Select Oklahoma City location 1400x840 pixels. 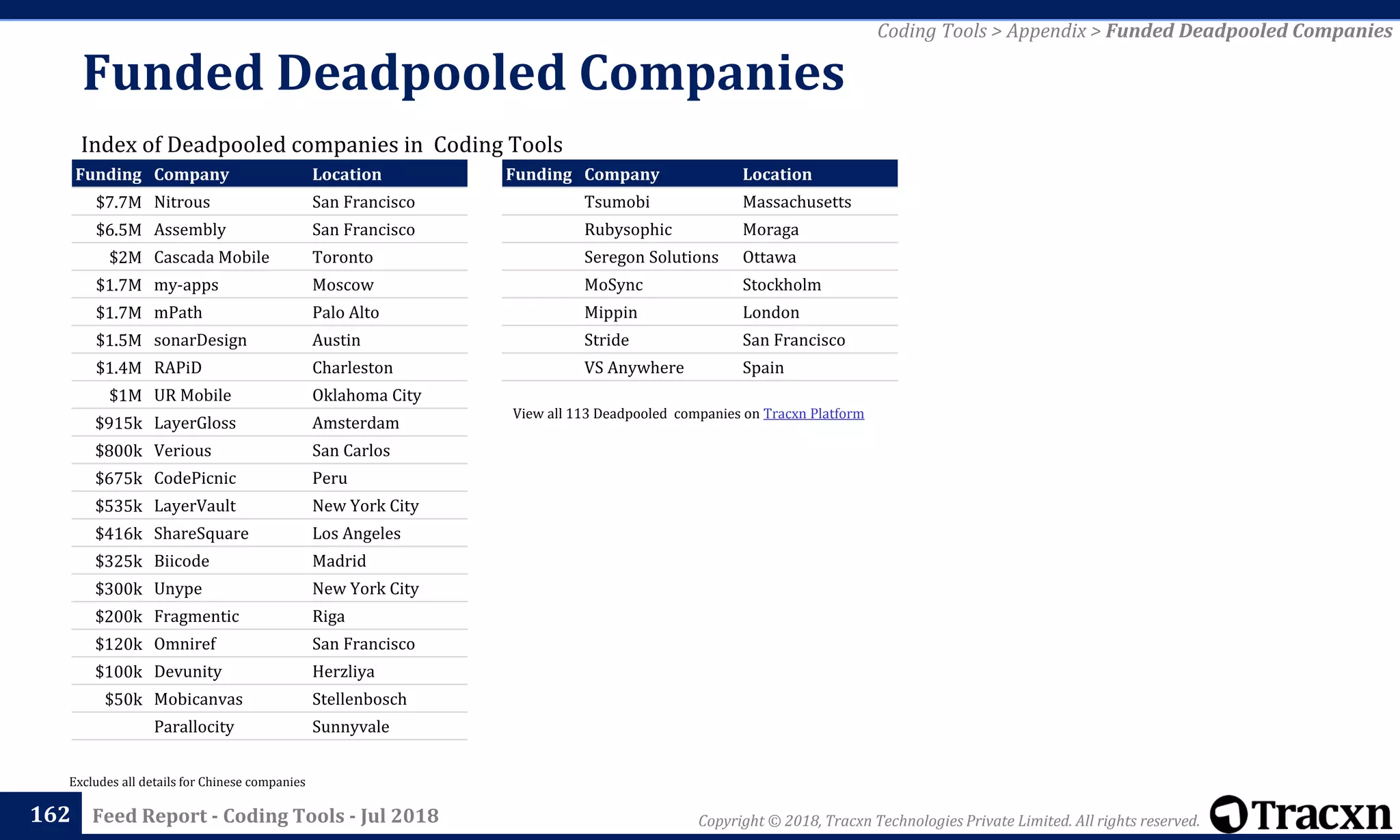pos(367,396)
